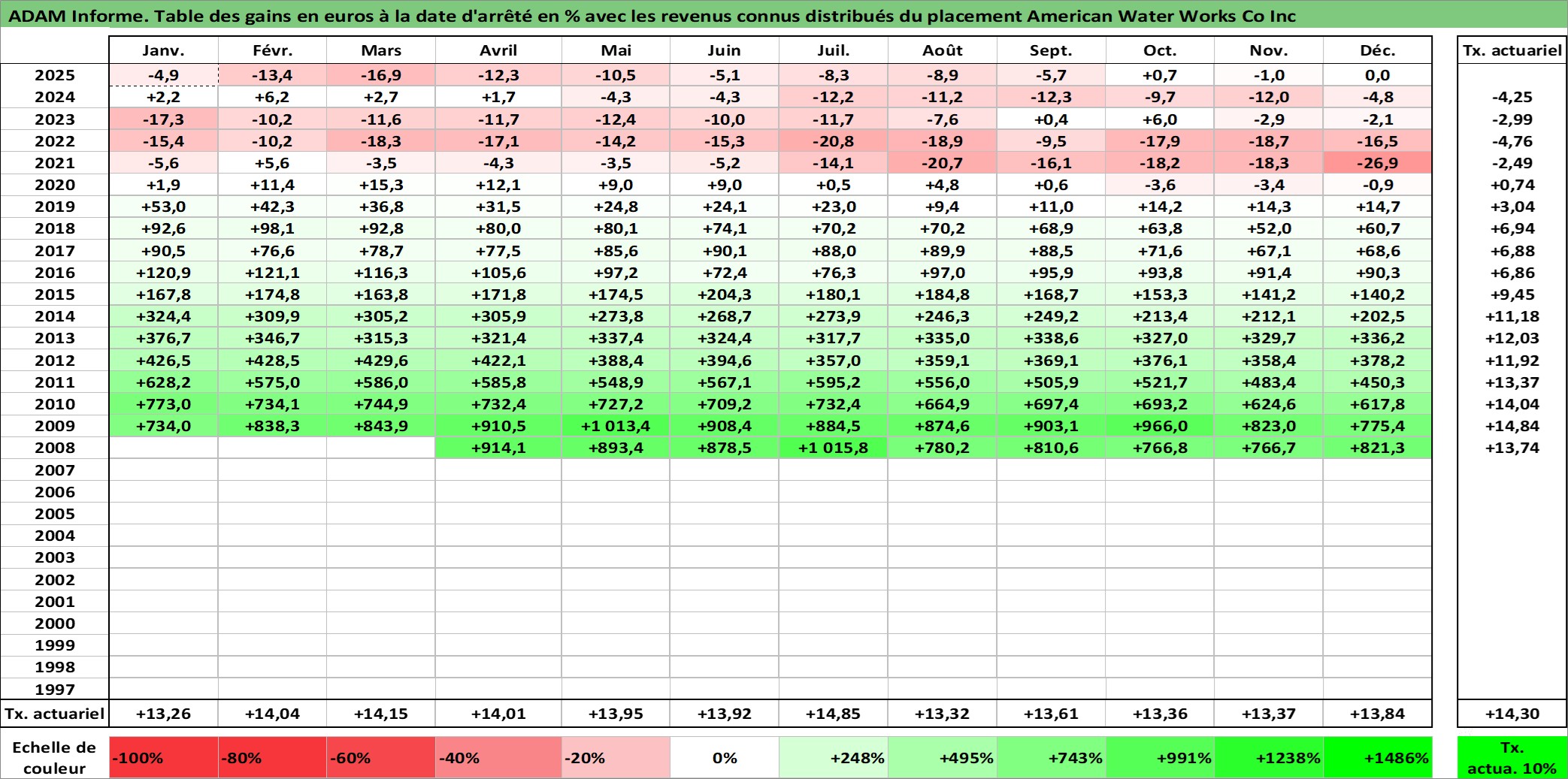Viewport: 1568px width, 779px height.
Task: Select the red -100% color scale swatch
Action: 164,757
